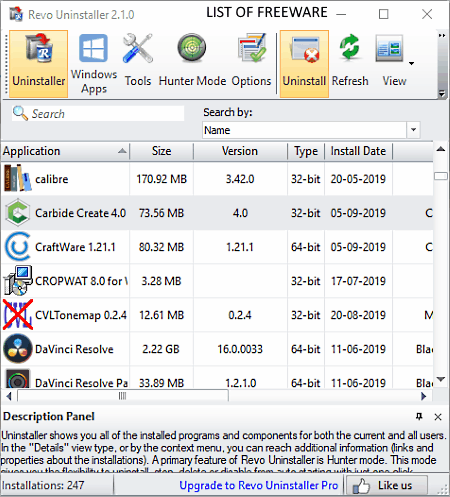Click the 2.22 GB size cell
Image resolution: width=450 pixels, height=497 pixels.
tap(161, 349)
